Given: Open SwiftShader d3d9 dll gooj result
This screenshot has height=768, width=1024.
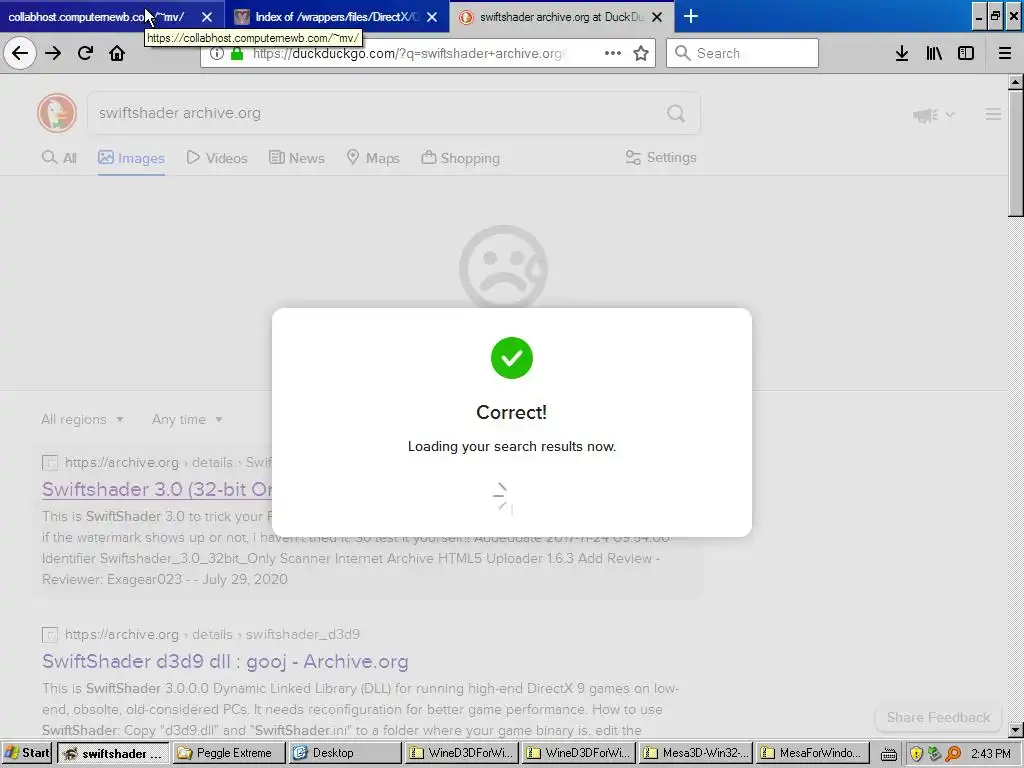Looking at the screenshot, I should point(225,661).
